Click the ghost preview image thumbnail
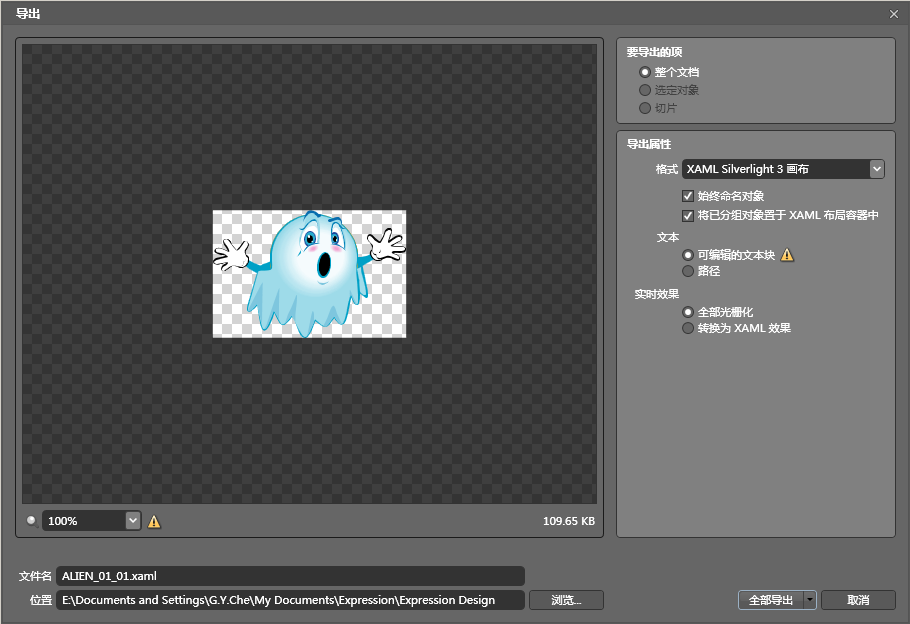910x624 pixels. click(x=309, y=273)
